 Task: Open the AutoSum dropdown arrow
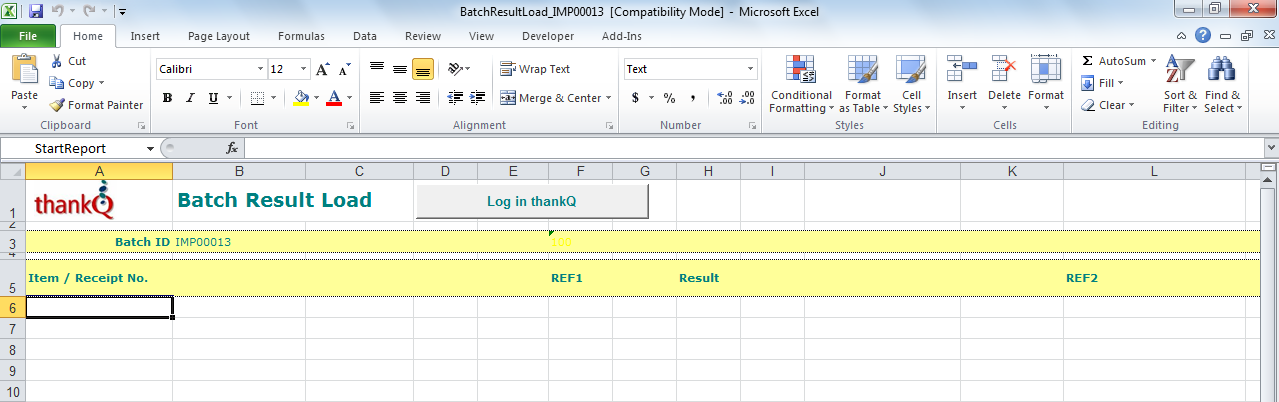pos(1153,61)
